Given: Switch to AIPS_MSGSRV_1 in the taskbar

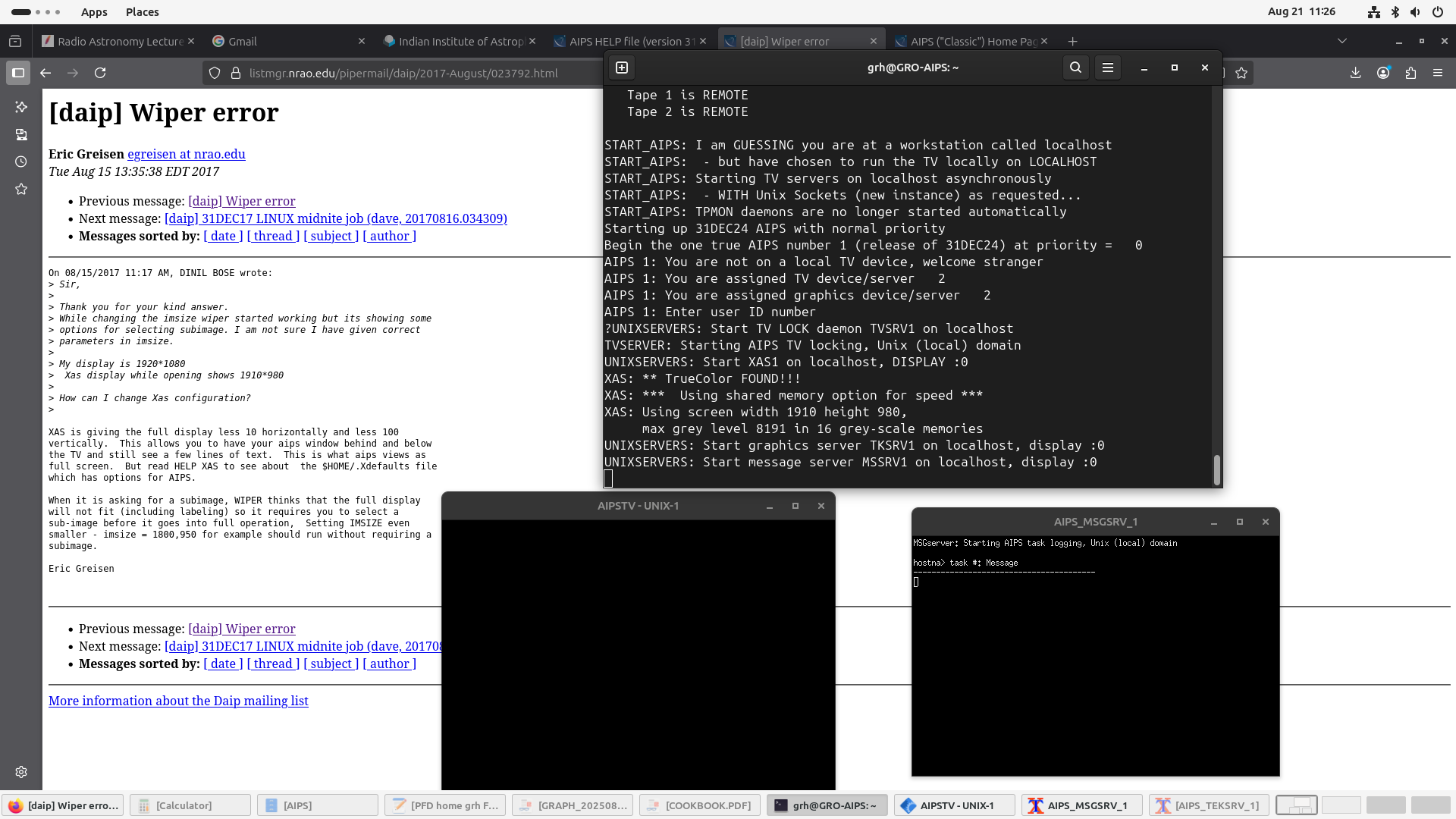Looking at the screenshot, I should point(1081,805).
